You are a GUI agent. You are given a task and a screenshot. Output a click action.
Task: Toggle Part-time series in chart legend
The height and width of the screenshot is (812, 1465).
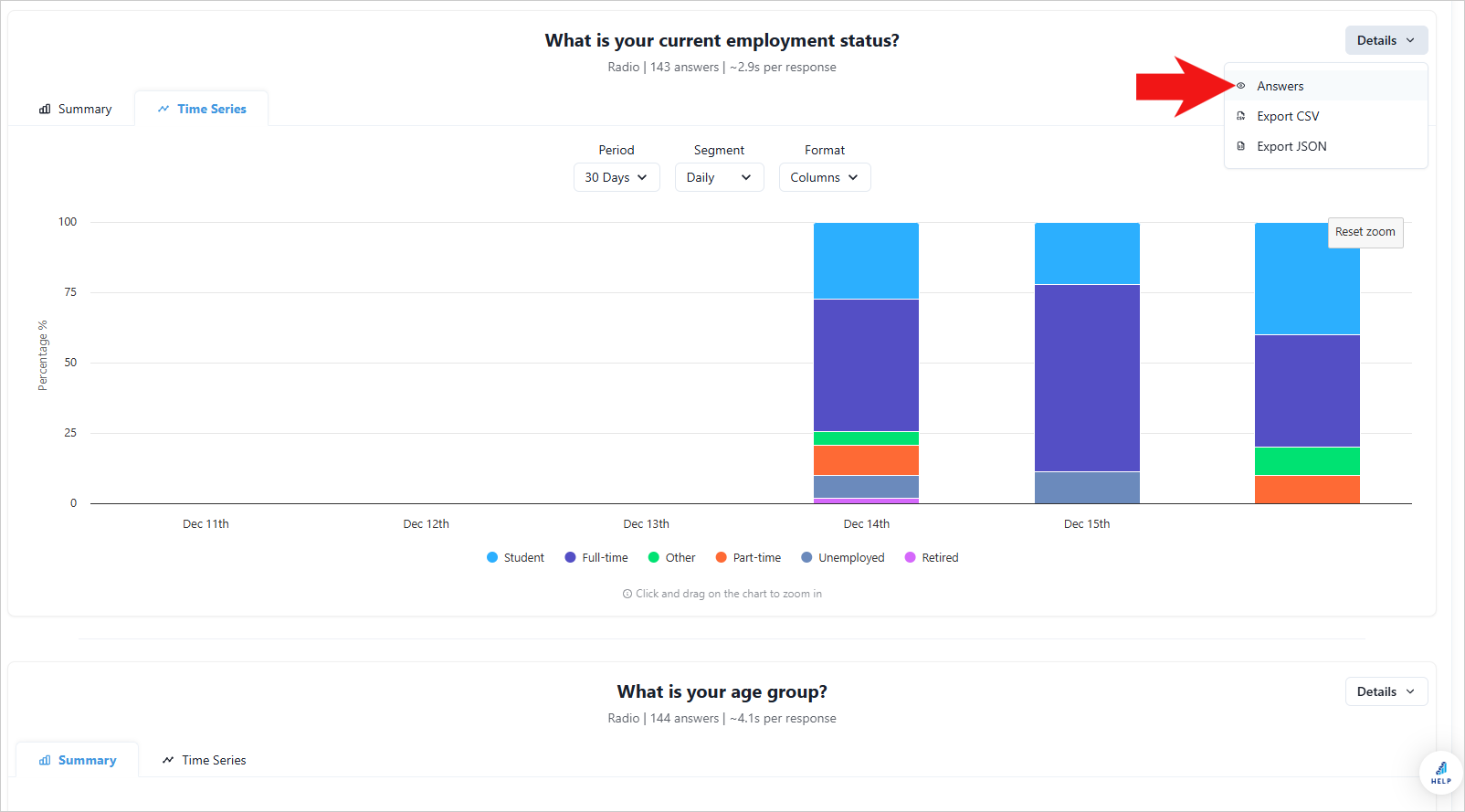[x=748, y=557]
